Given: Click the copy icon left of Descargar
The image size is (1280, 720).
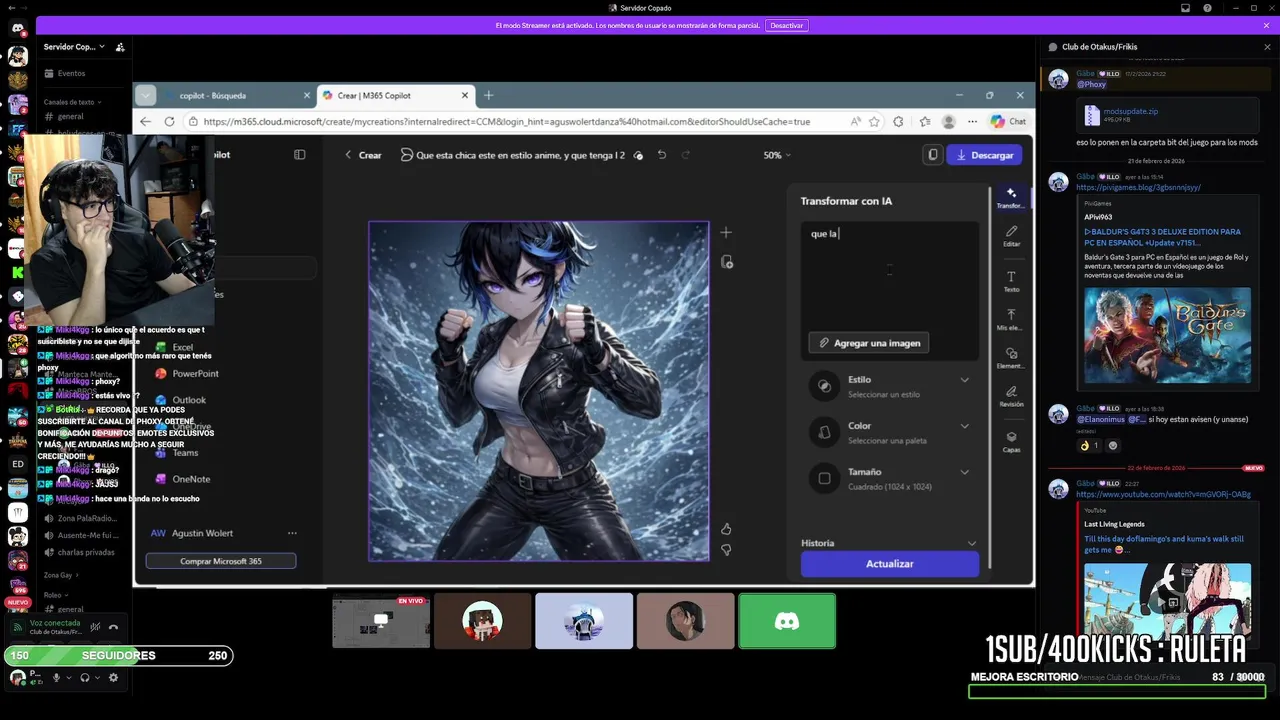Looking at the screenshot, I should pyautogui.click(x=932, y=155).
